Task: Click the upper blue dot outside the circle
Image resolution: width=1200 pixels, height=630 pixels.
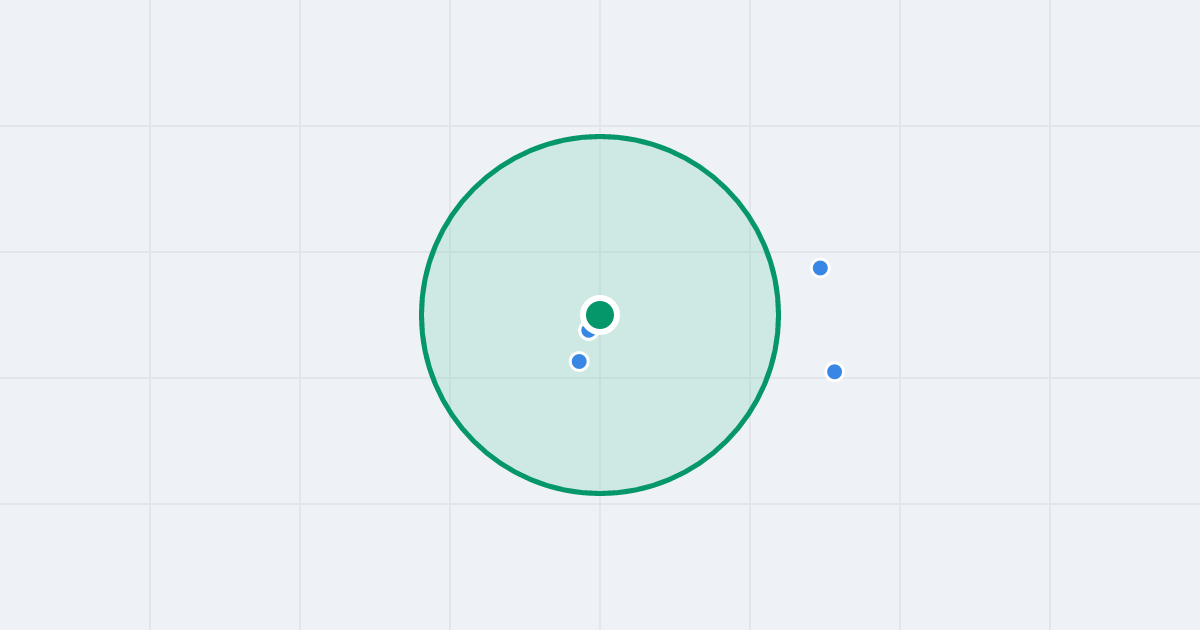Action: pyautogui.click(x=820, y=268)
